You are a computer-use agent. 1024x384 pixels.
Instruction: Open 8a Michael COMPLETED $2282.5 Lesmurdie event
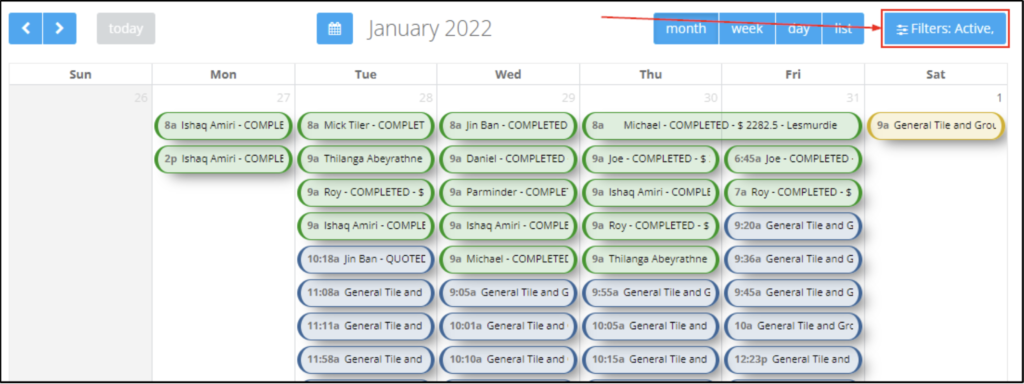pyautogui.click(x=721, y=125)
